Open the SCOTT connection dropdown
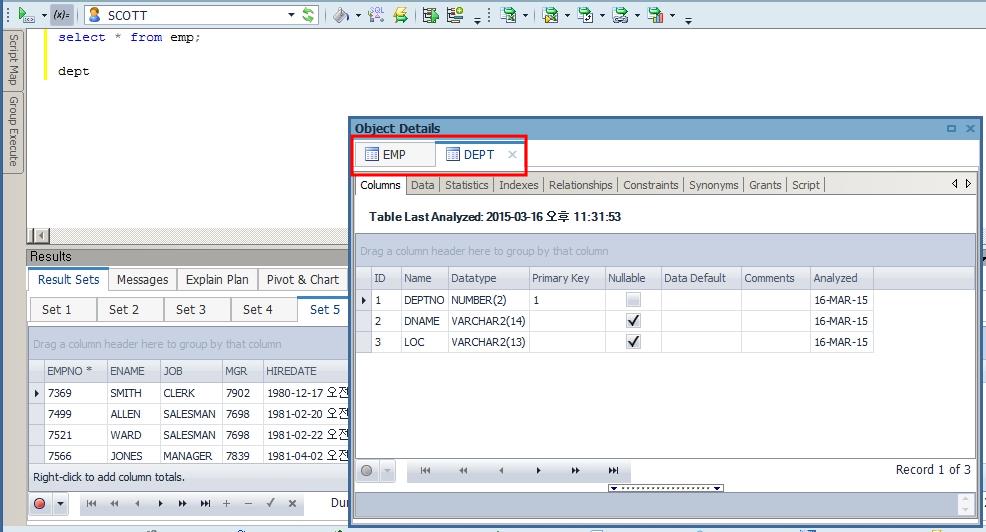 coord(291,15)
